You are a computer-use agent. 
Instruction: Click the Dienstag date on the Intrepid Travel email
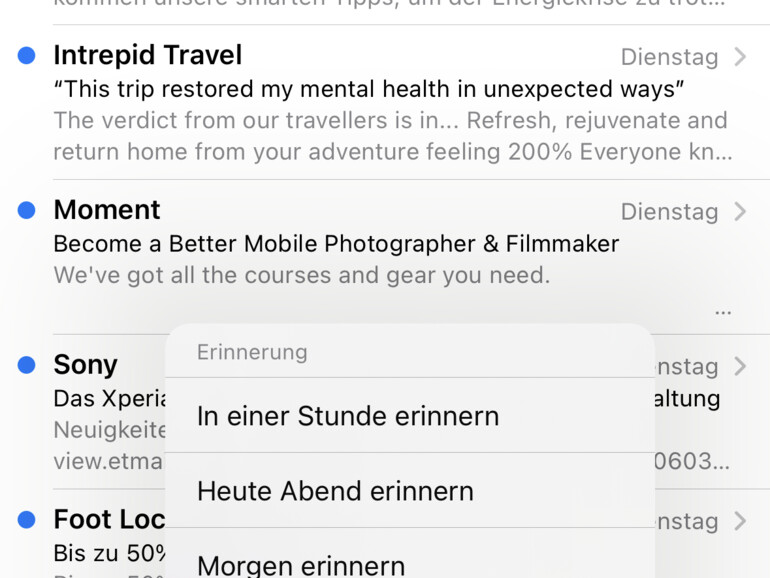[x=669, y=57]
